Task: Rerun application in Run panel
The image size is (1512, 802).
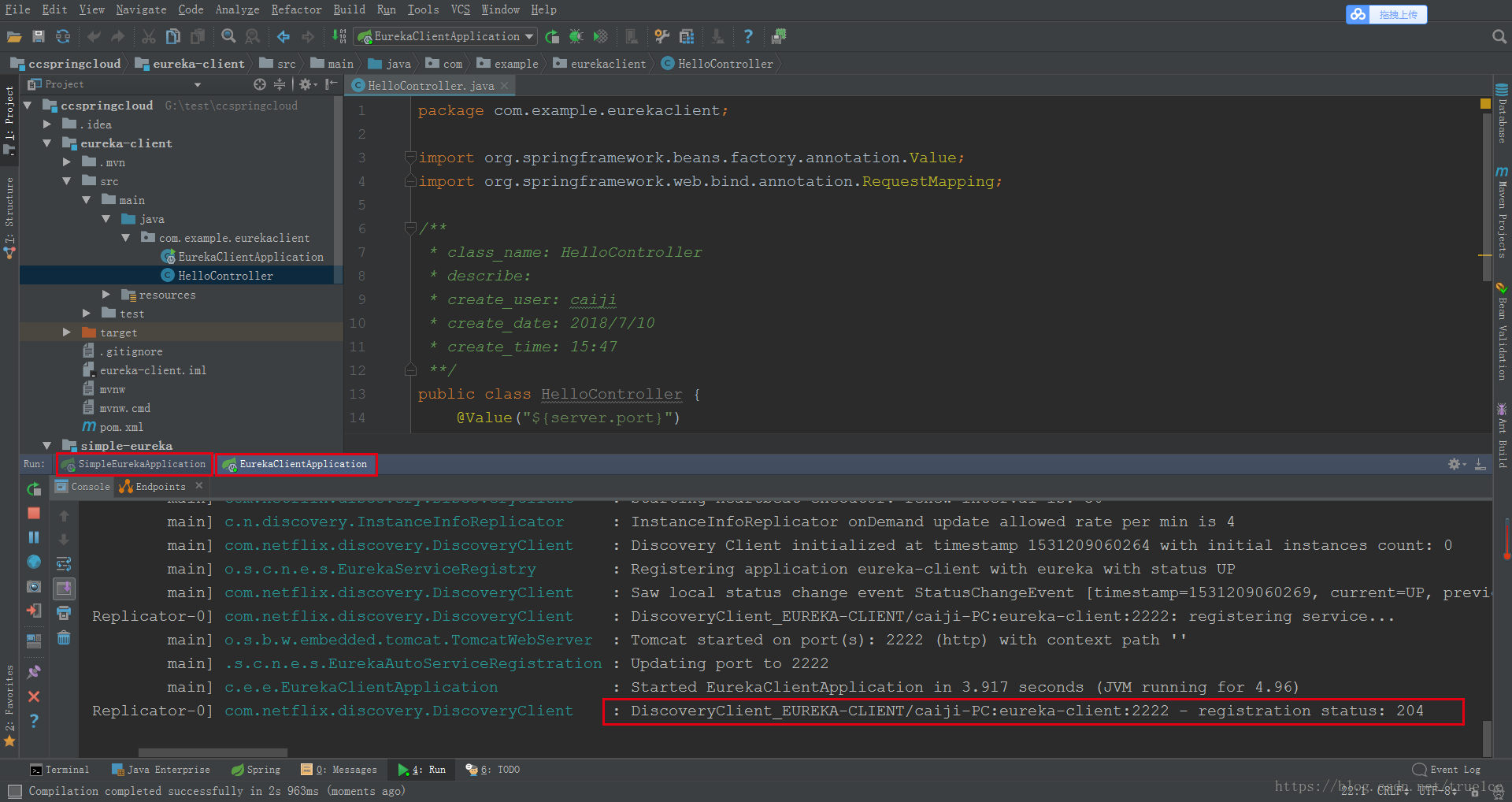Action: click(x=34, y=489)
